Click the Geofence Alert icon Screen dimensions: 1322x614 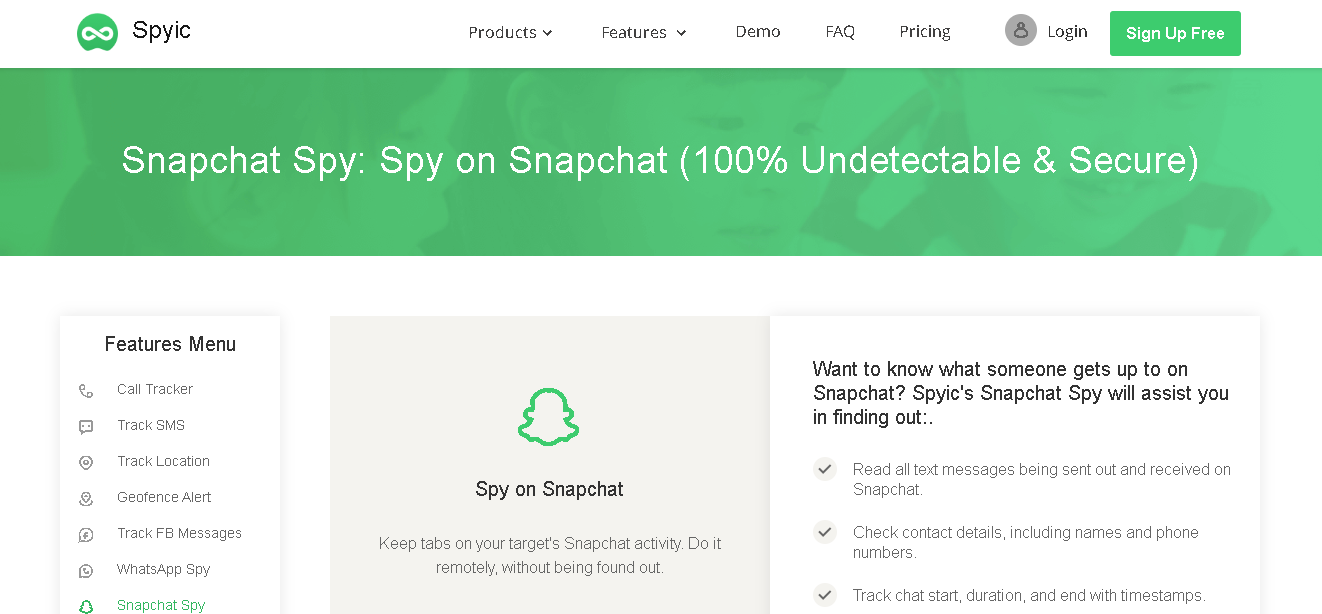click(x=86, y=499)
